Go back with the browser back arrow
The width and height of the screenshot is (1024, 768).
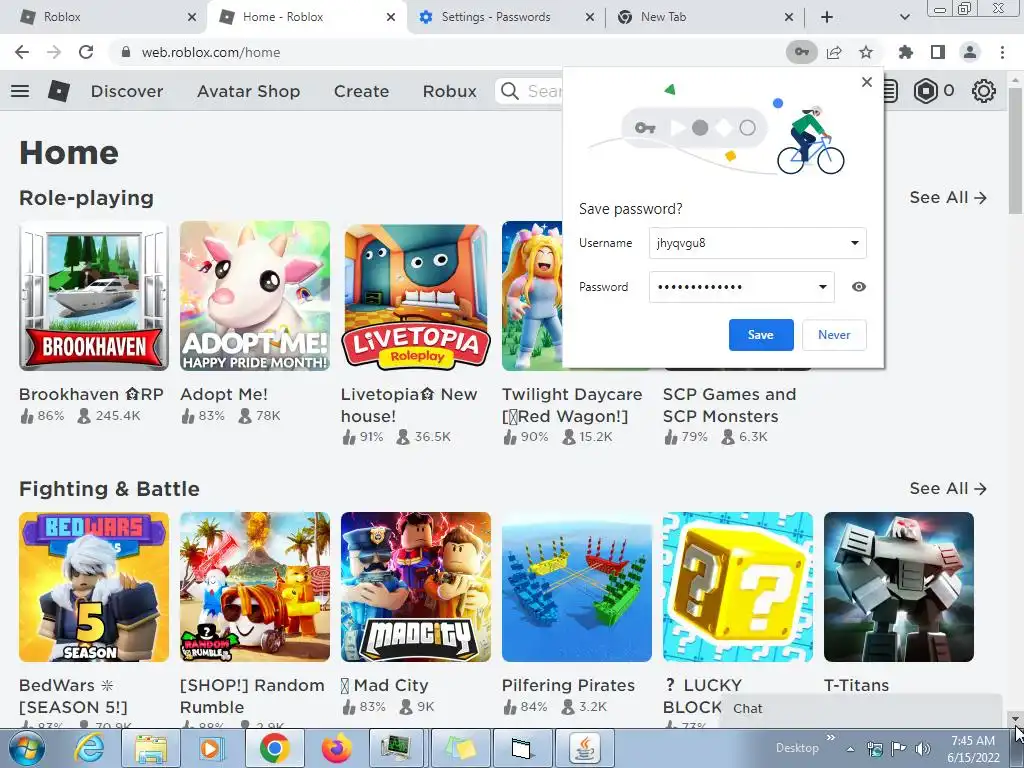coord(22,52)
